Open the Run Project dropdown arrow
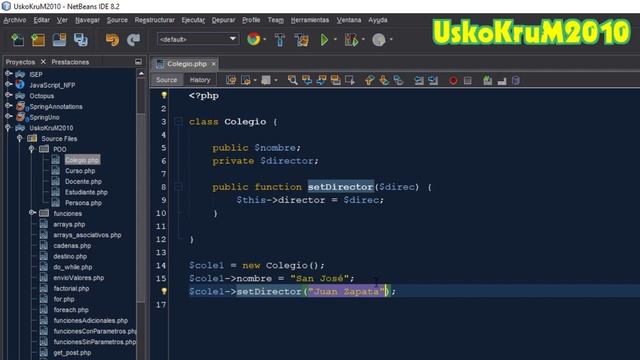 click(336, 40)
